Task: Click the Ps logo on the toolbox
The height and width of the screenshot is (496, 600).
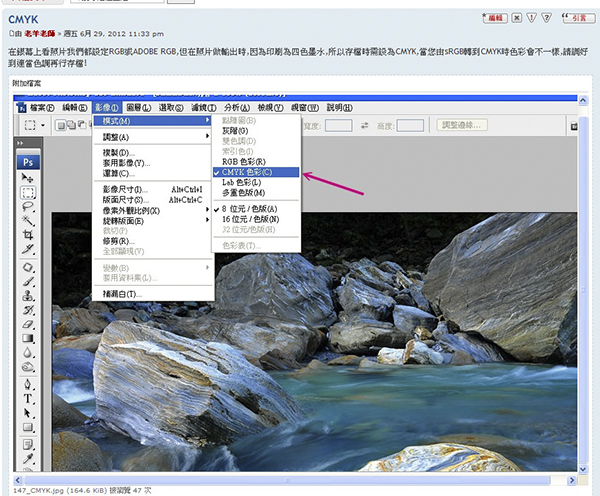Action: tap(29, 160)
